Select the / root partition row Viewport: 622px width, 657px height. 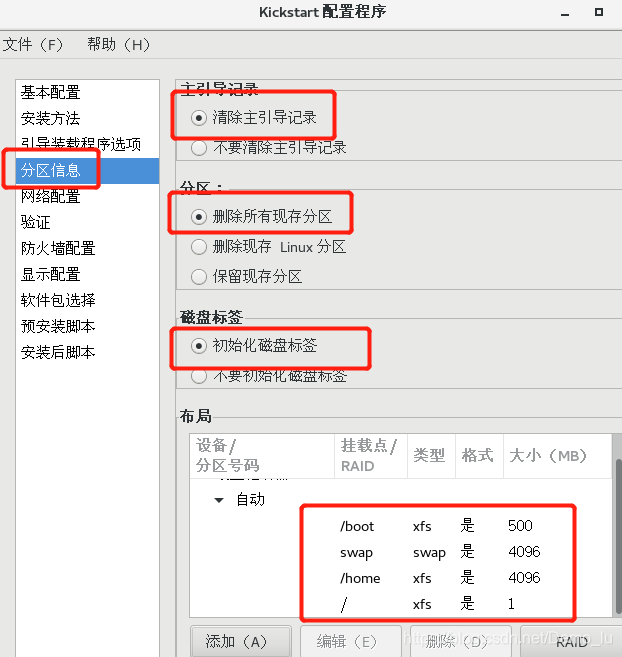[x=401, y=604]
